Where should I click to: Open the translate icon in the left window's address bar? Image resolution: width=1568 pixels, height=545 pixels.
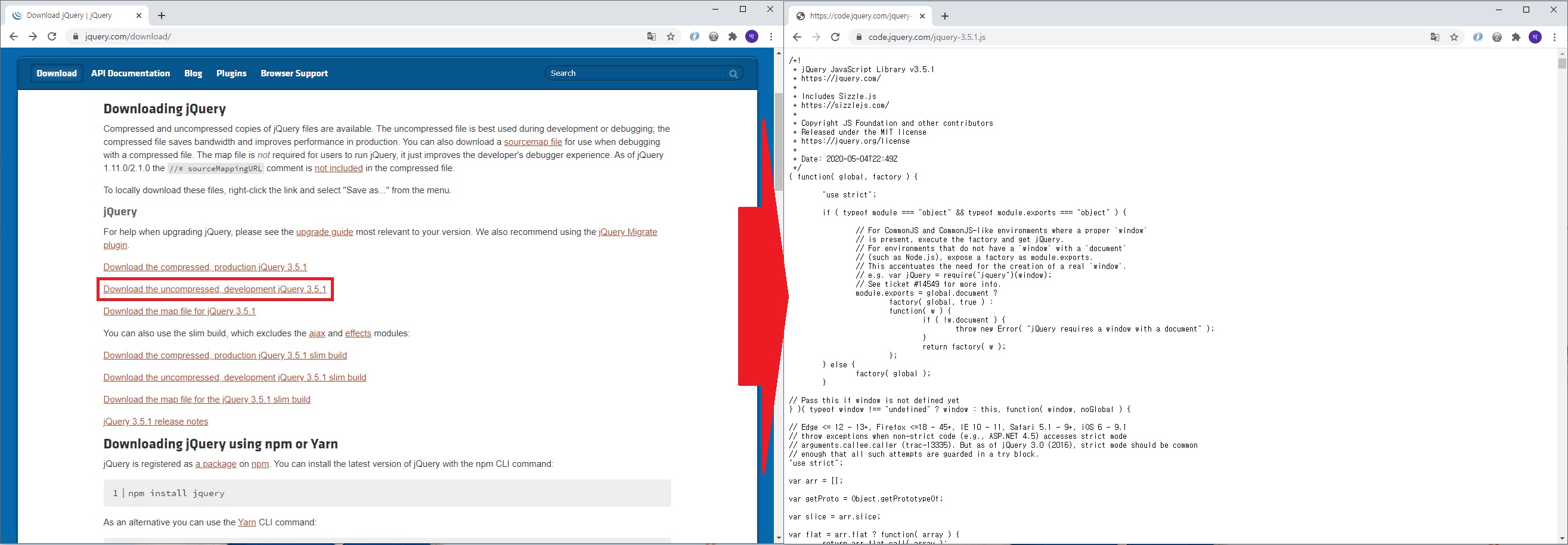click(x=651, y=36)
